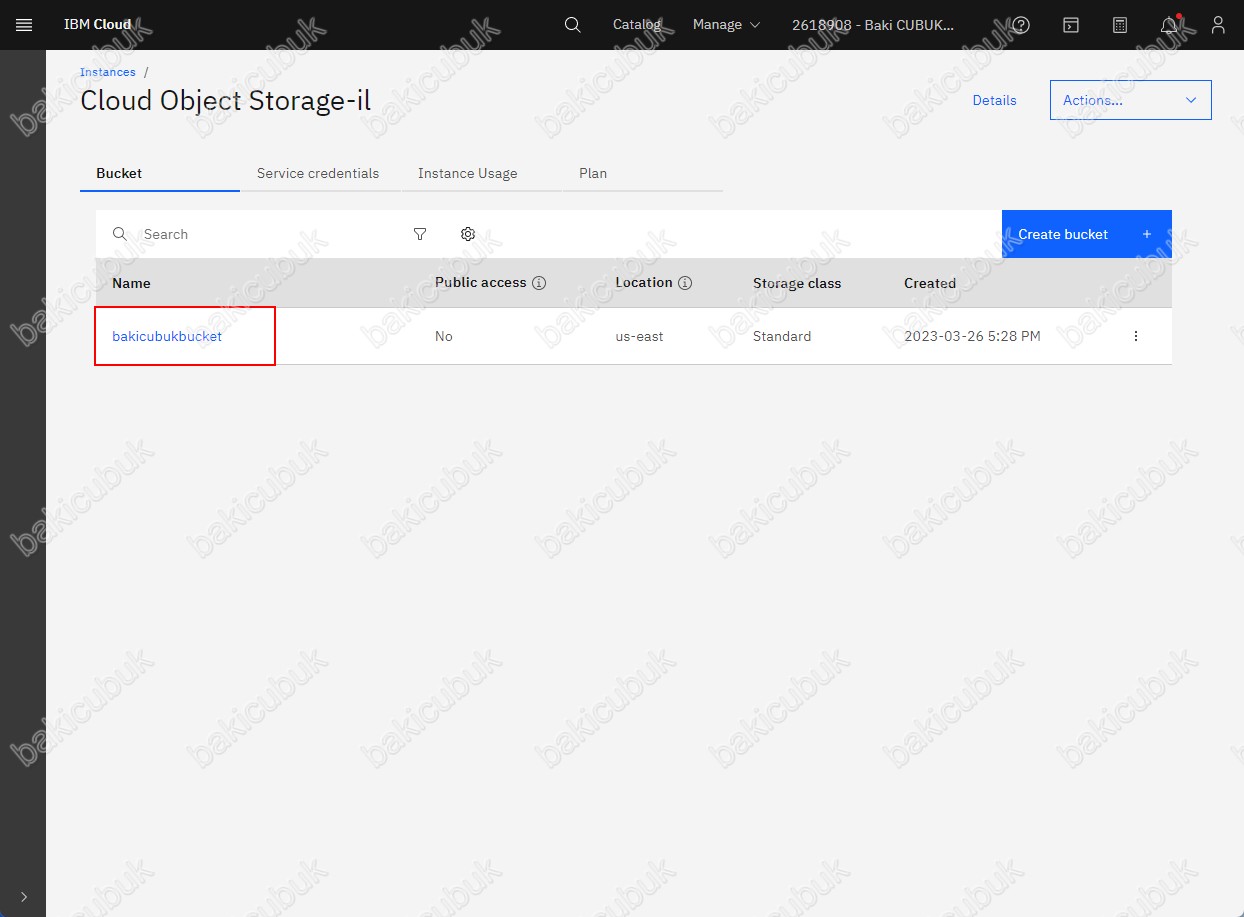This screenshot has width=1244, height=917.
Task: Click the 'Standard' storage class cell
Action: [x=782, y=336]
